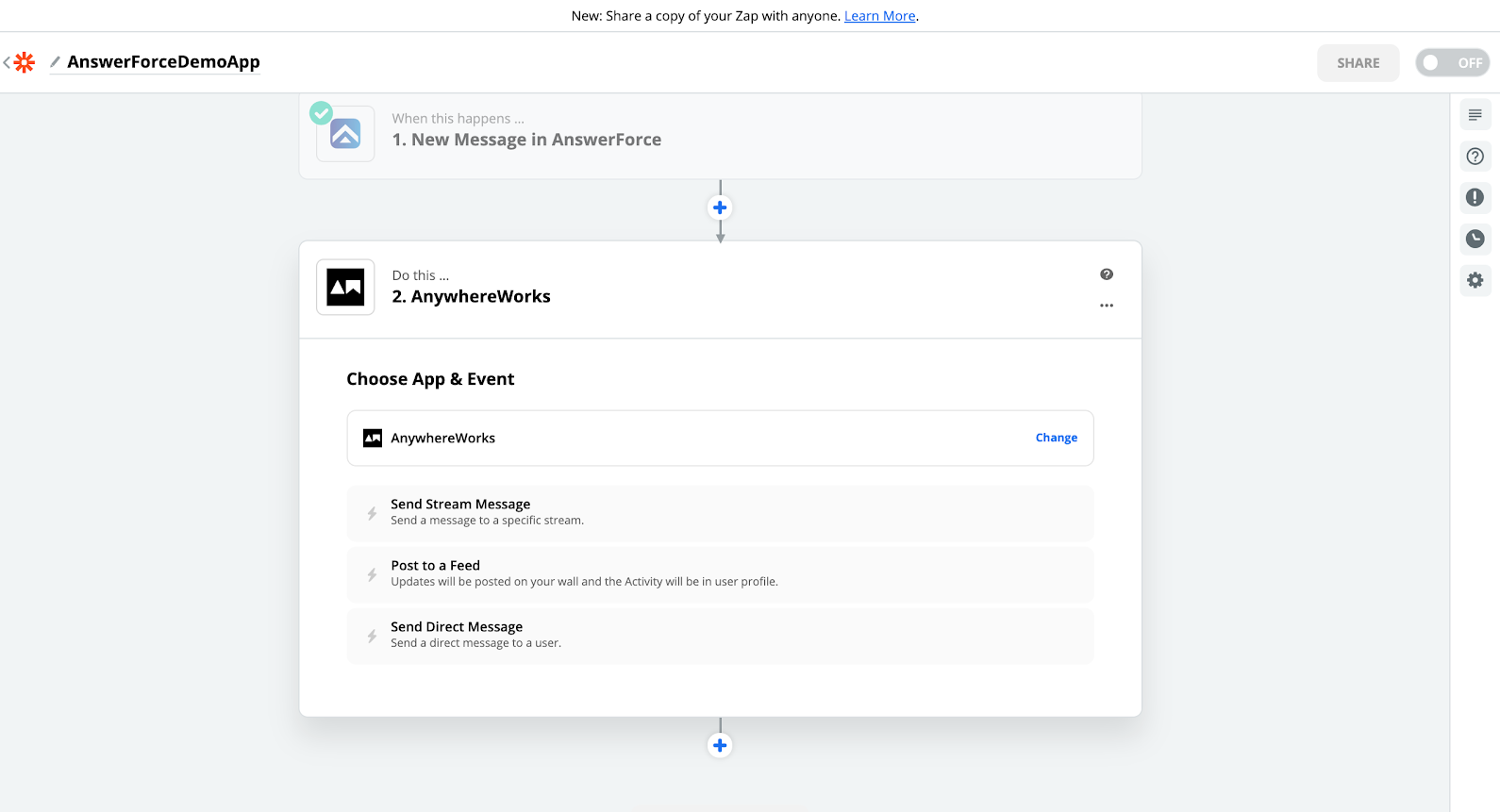Select the Send Direct Message event

click(720, 636)
